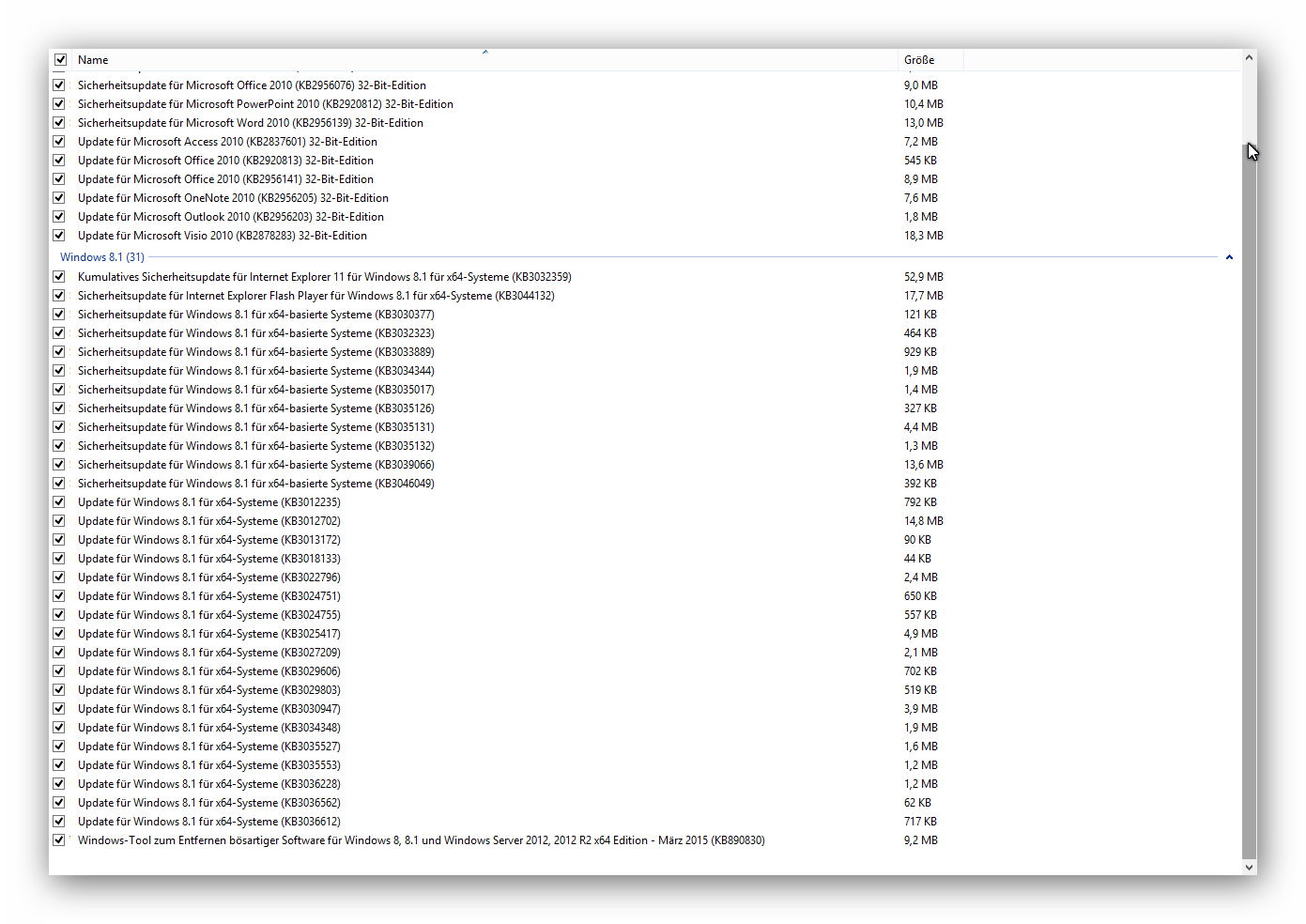Toggle the select-all checkbox in the header
The image size is (1306, 924).
(x=60, y=59)
